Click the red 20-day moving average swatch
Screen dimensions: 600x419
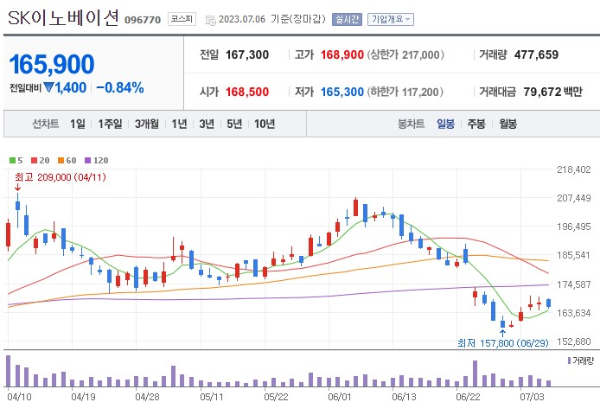pyautogui.click(x=34, y=160)
